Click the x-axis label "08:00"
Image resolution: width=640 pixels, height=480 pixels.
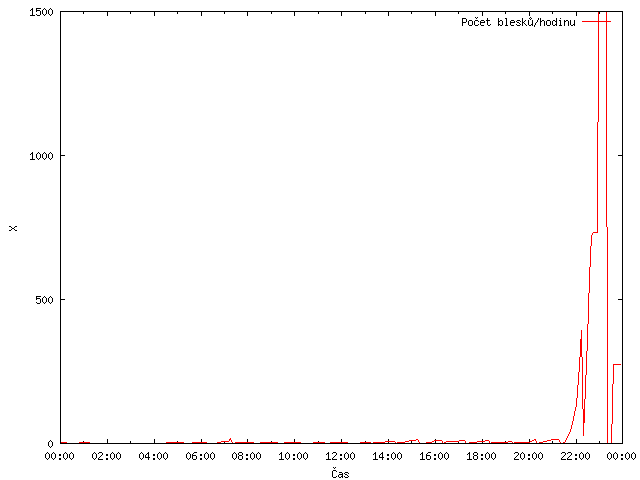pos(247,456)
